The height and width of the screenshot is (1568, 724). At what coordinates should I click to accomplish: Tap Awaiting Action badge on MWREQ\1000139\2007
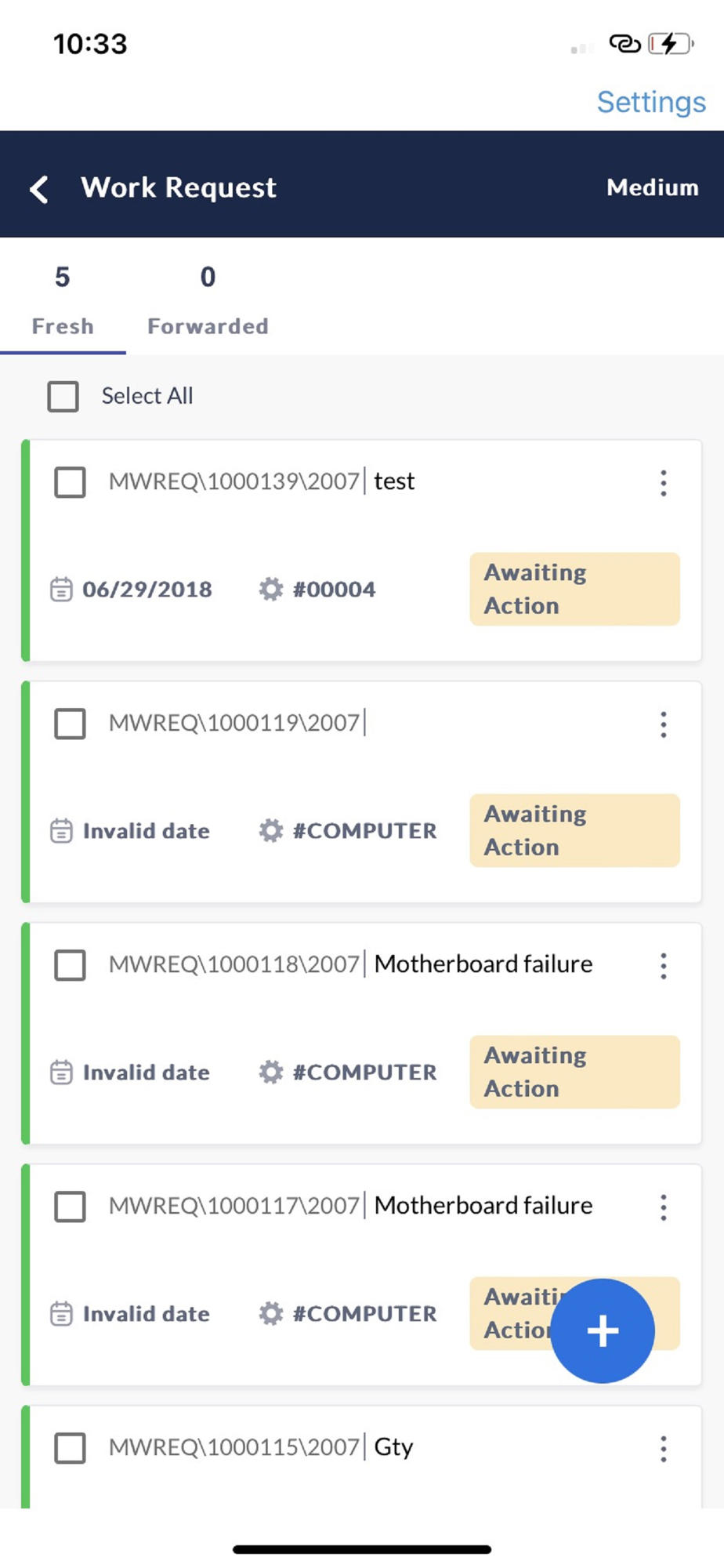coord(574,589)
